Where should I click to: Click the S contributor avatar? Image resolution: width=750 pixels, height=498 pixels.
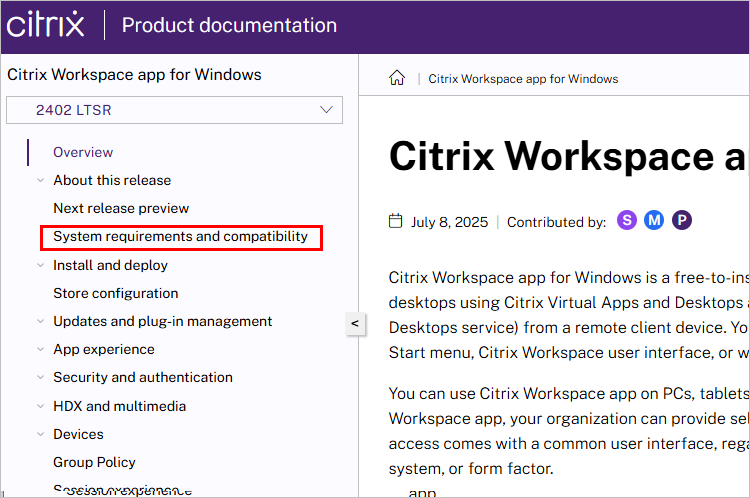point(627,221)
